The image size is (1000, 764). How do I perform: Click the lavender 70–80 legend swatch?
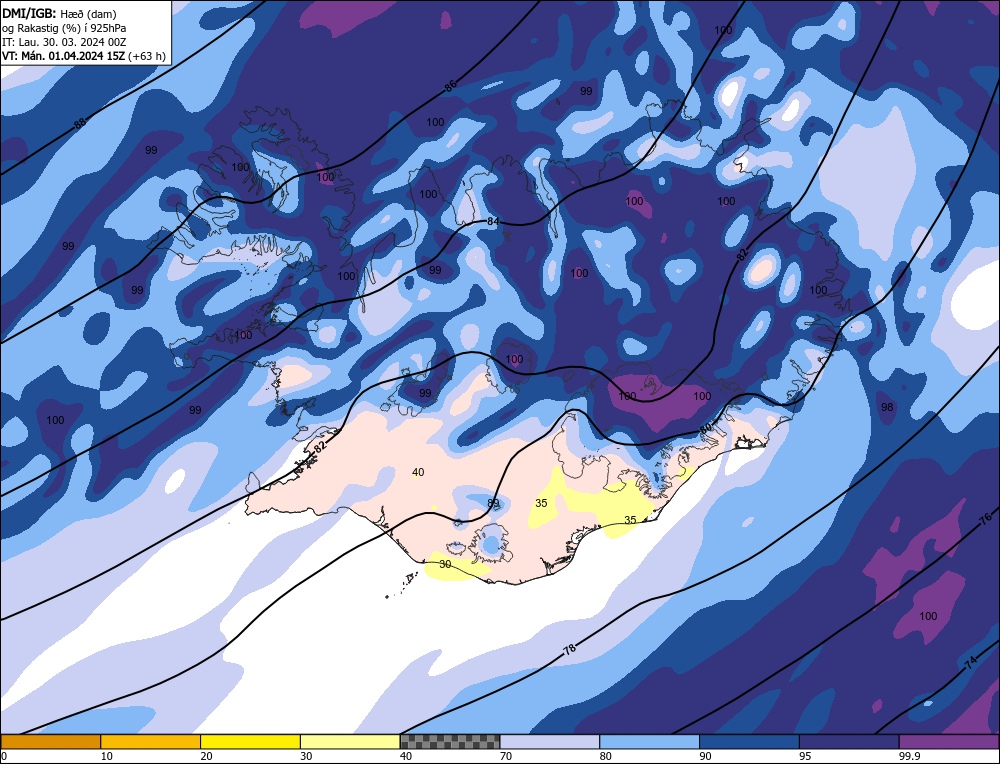coord(550,741)
